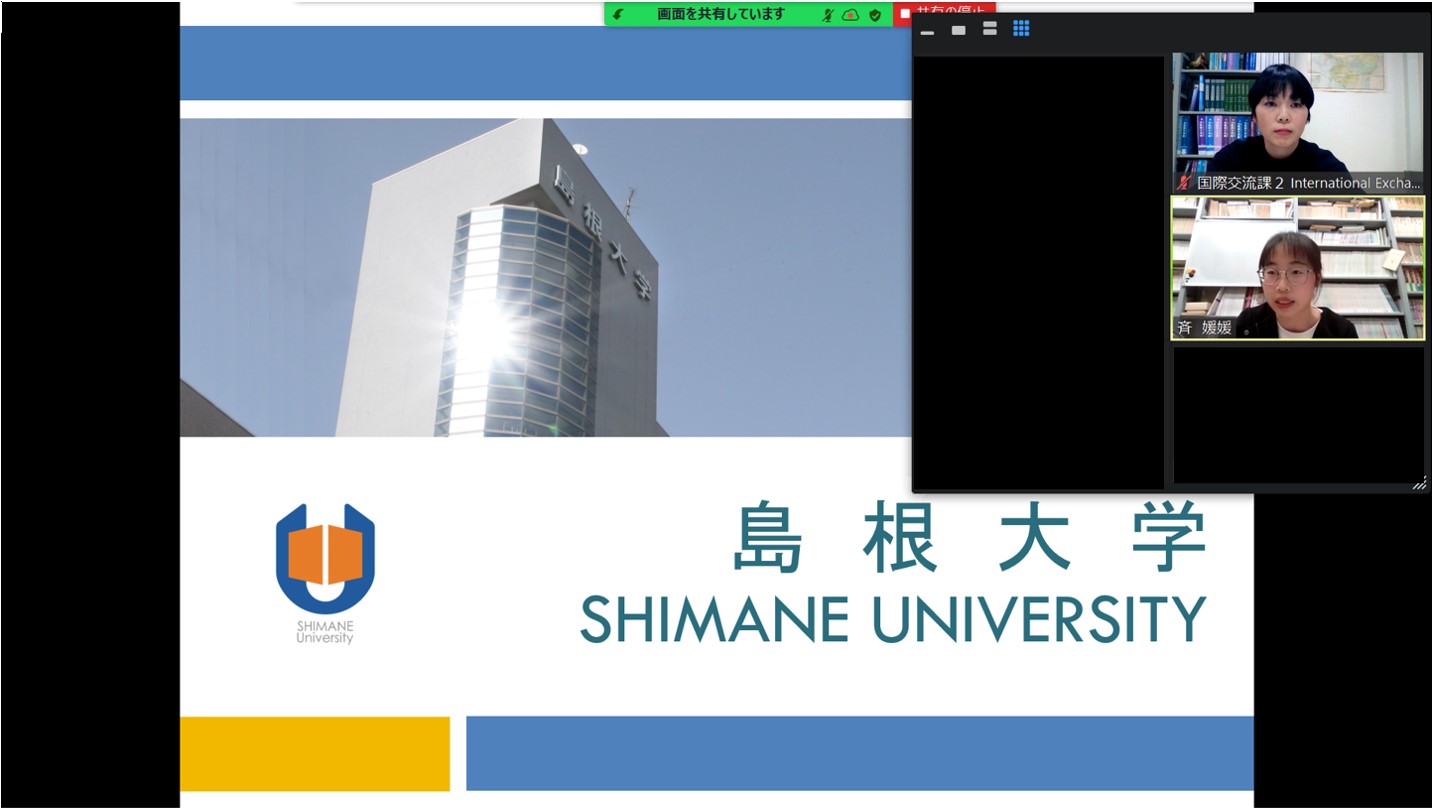Click the 画面を共有しています status text
The width and height of the screenshot is (1432, 808).
point(721,15)
